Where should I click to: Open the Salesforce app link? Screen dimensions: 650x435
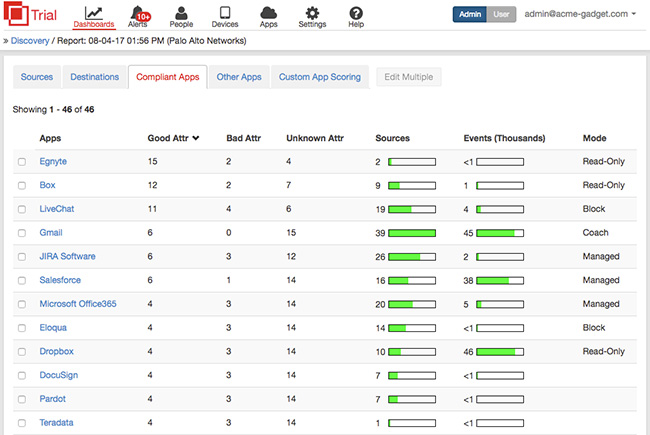(x=62, y=280)
